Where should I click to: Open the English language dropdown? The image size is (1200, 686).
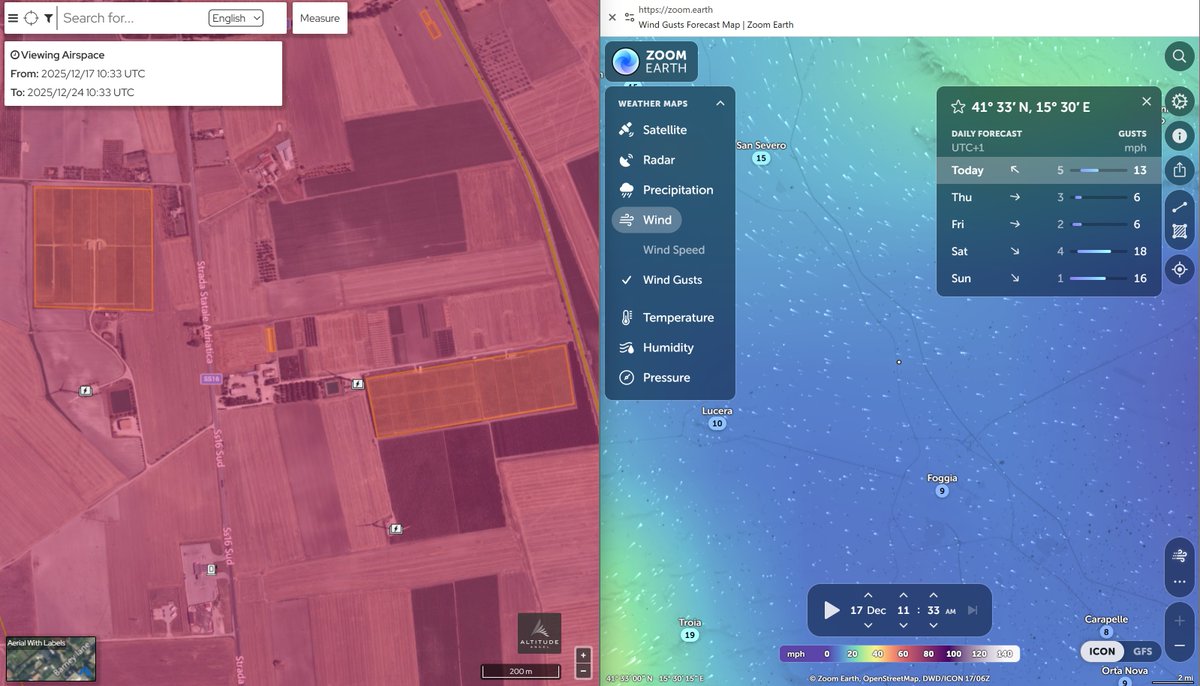[236, 18]
